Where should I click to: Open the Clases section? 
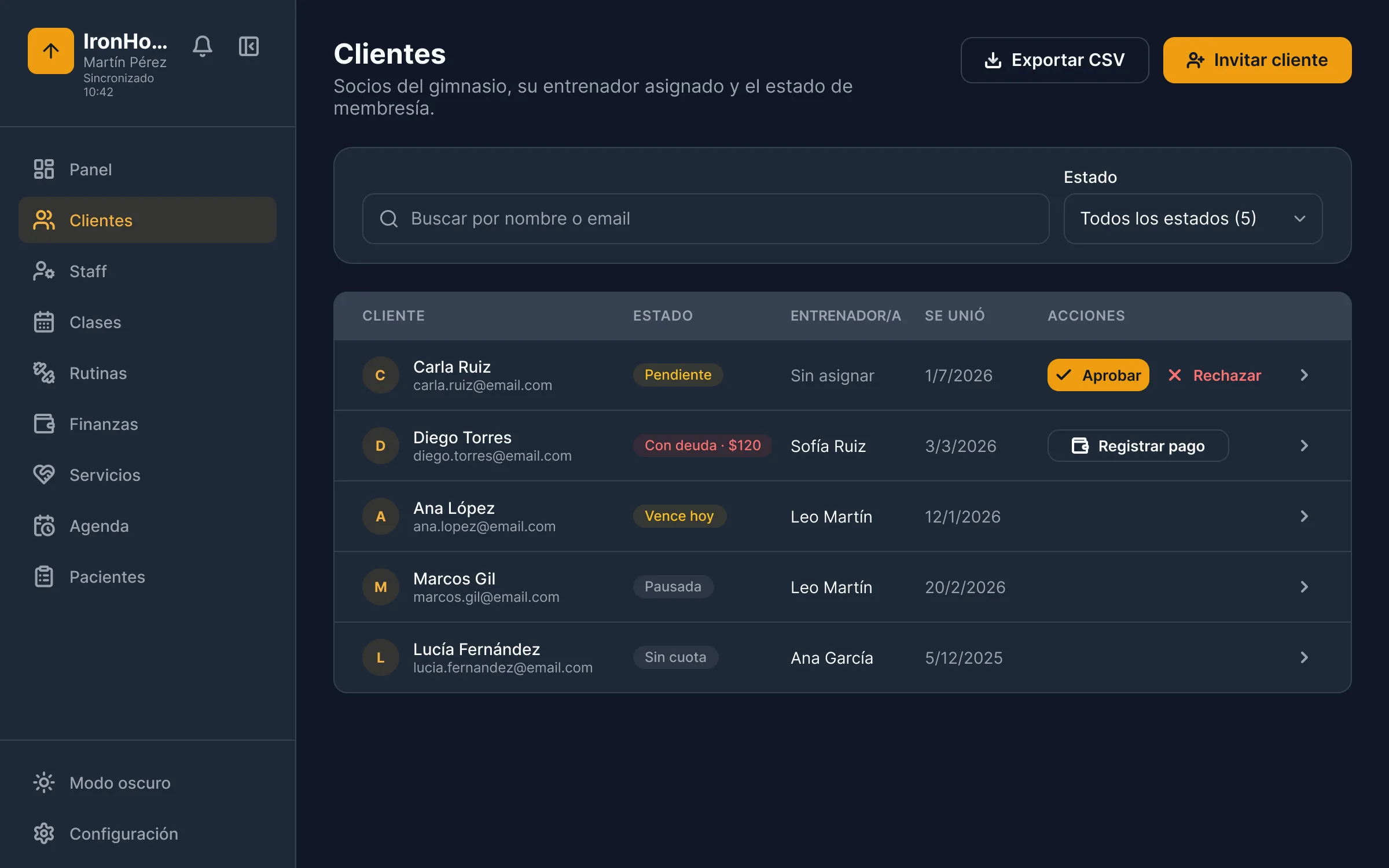pos(148,322)
